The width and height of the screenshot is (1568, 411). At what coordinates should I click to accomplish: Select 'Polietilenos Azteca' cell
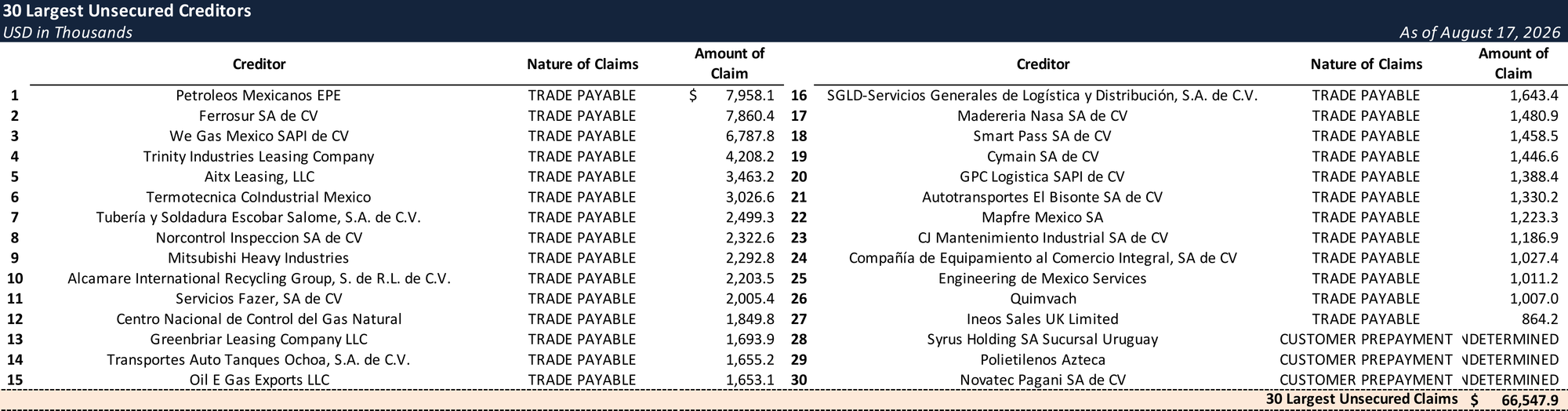pyautogui.click(x=1043, y=361)
